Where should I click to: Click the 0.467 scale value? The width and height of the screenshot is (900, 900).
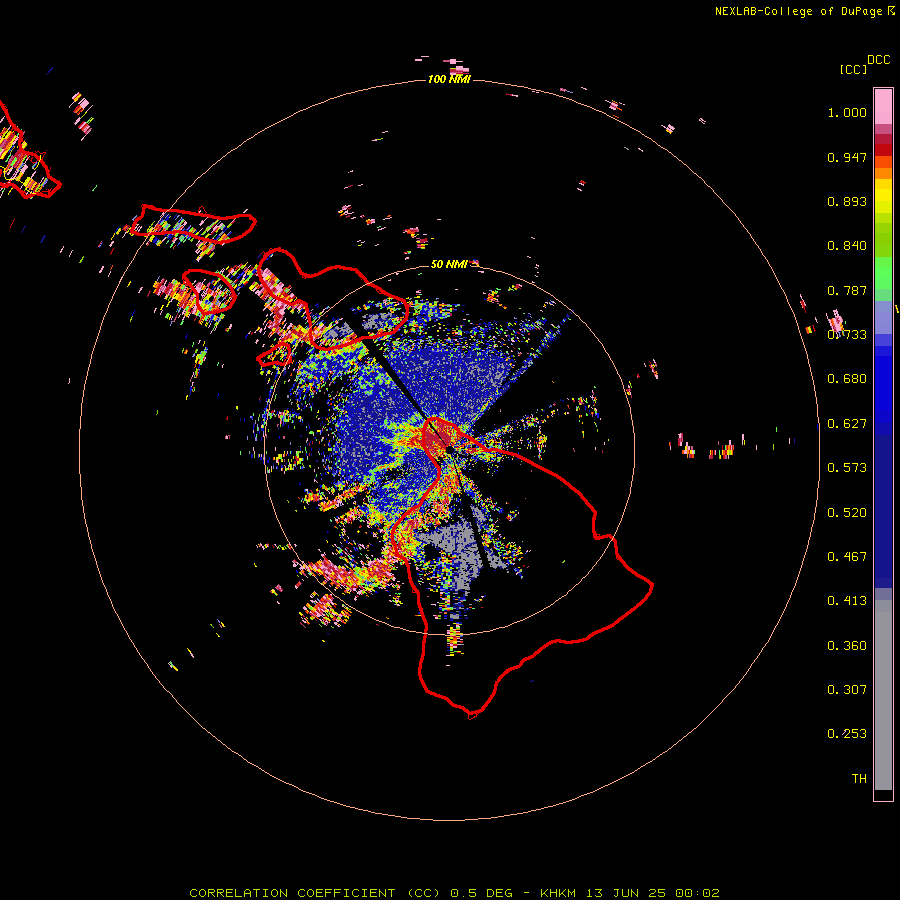tap(847, 557)
